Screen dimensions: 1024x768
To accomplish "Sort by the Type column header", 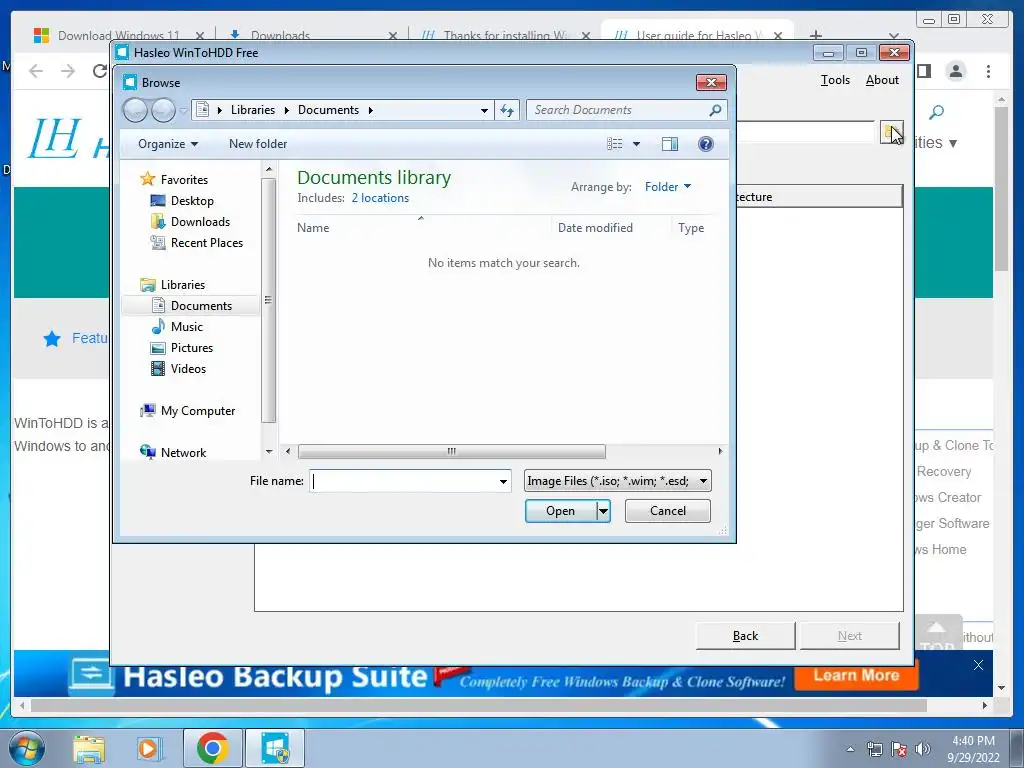I will [691, 228].
